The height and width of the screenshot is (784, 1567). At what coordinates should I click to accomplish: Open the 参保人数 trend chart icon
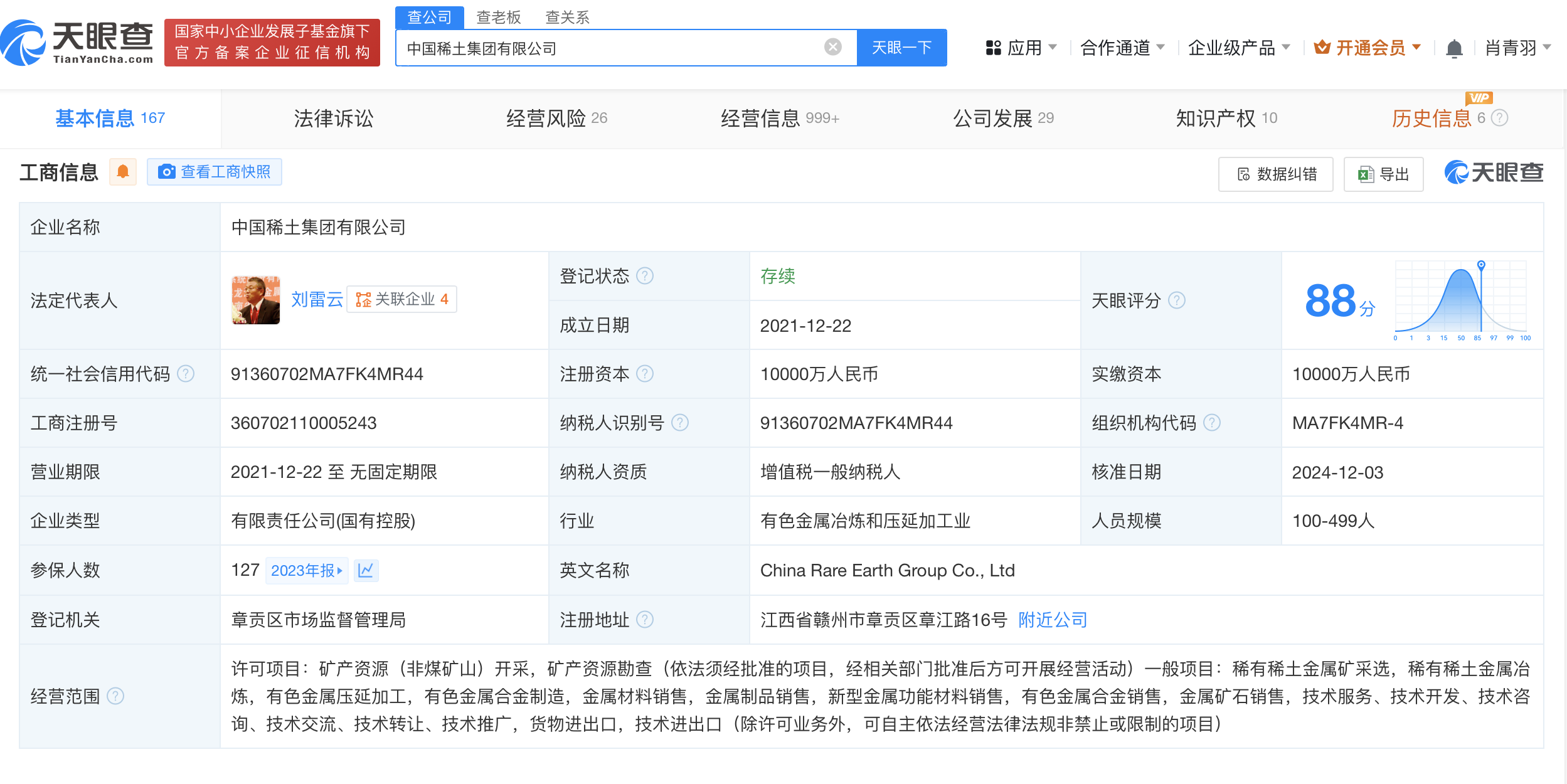click(x=366, y=570)
